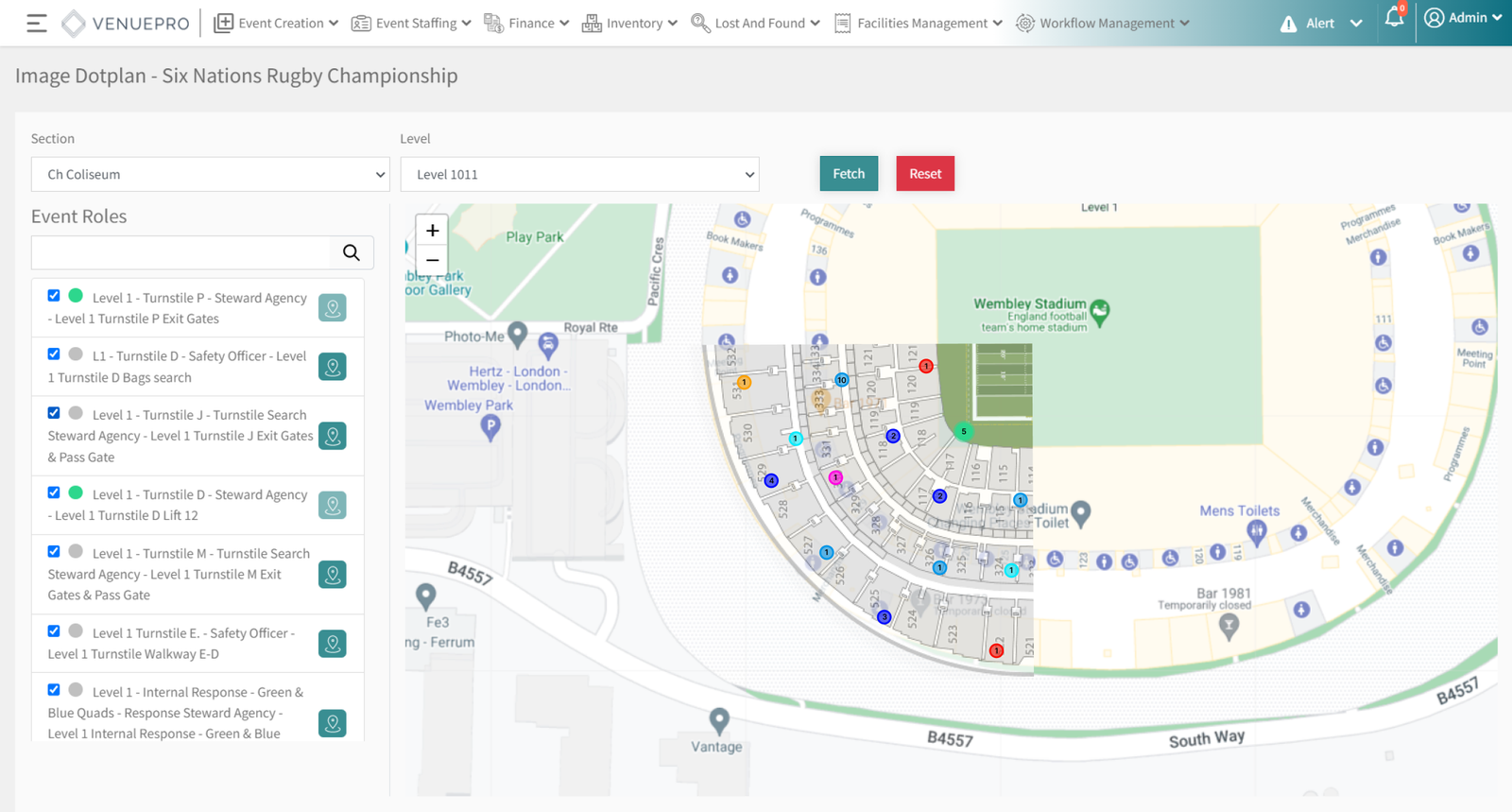Open the Facilities Management menu

click(919, 24)
